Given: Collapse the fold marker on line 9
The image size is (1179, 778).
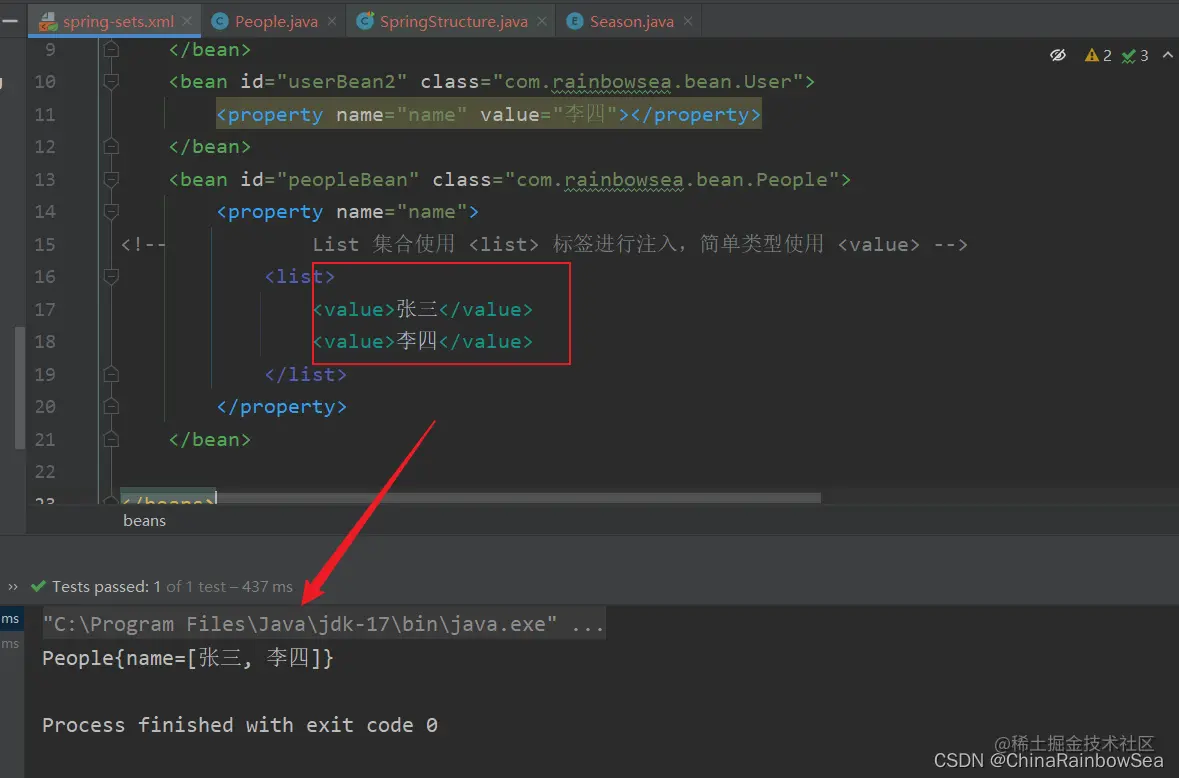Looking at the screenshot, I should [111, 50].
